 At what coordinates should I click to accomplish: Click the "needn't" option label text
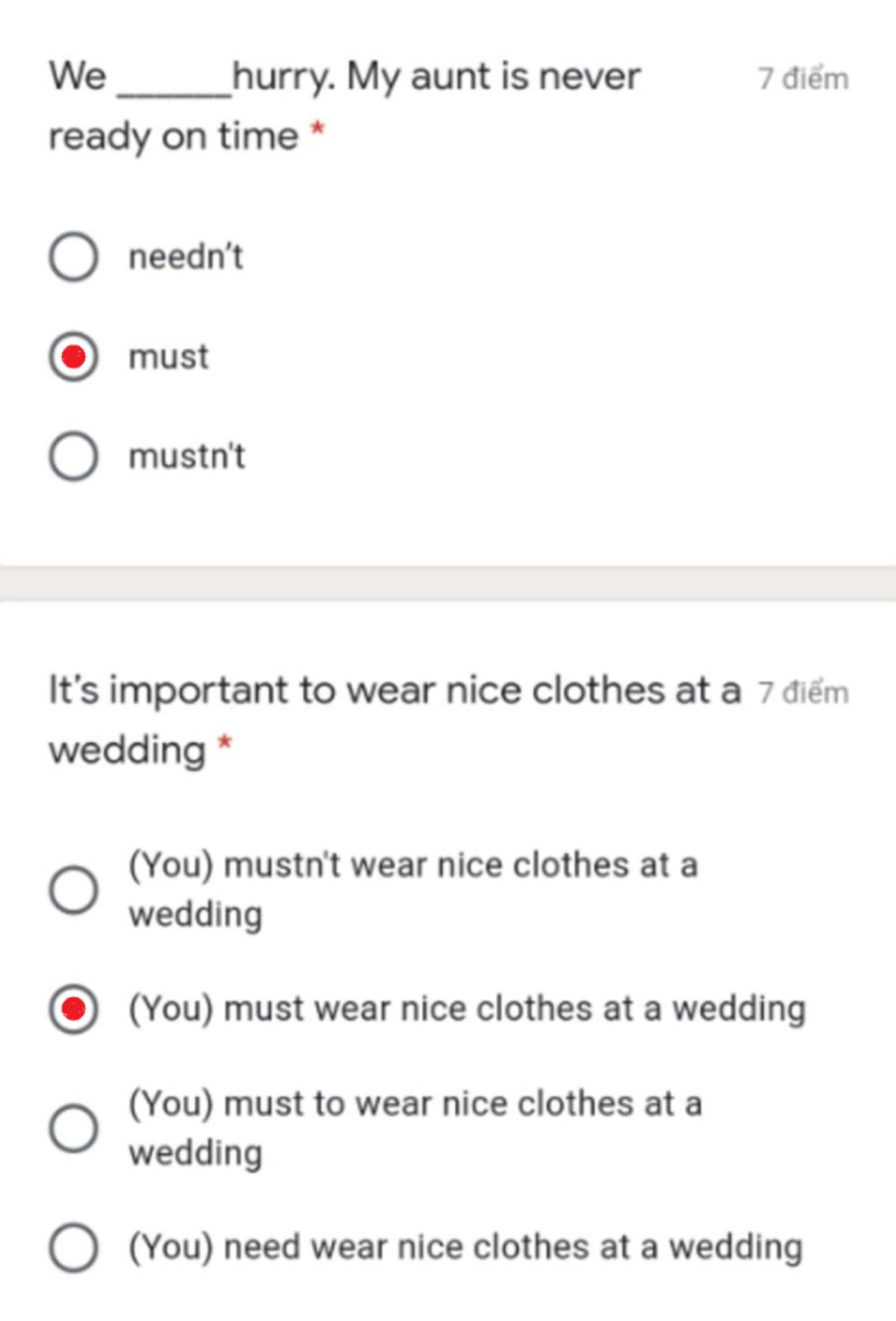pos(185,257)
